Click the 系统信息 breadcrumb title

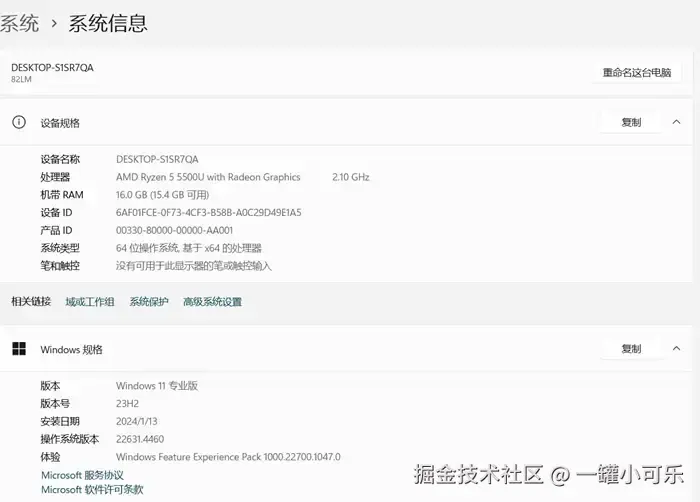coord(108,23)
